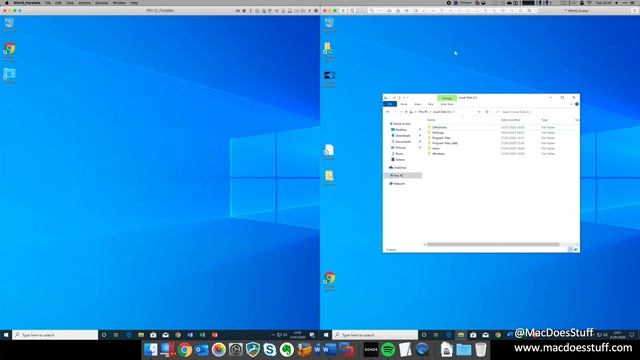Open the Trash in the Dock
The image size is (640, 360).
(x=481, y=350)
